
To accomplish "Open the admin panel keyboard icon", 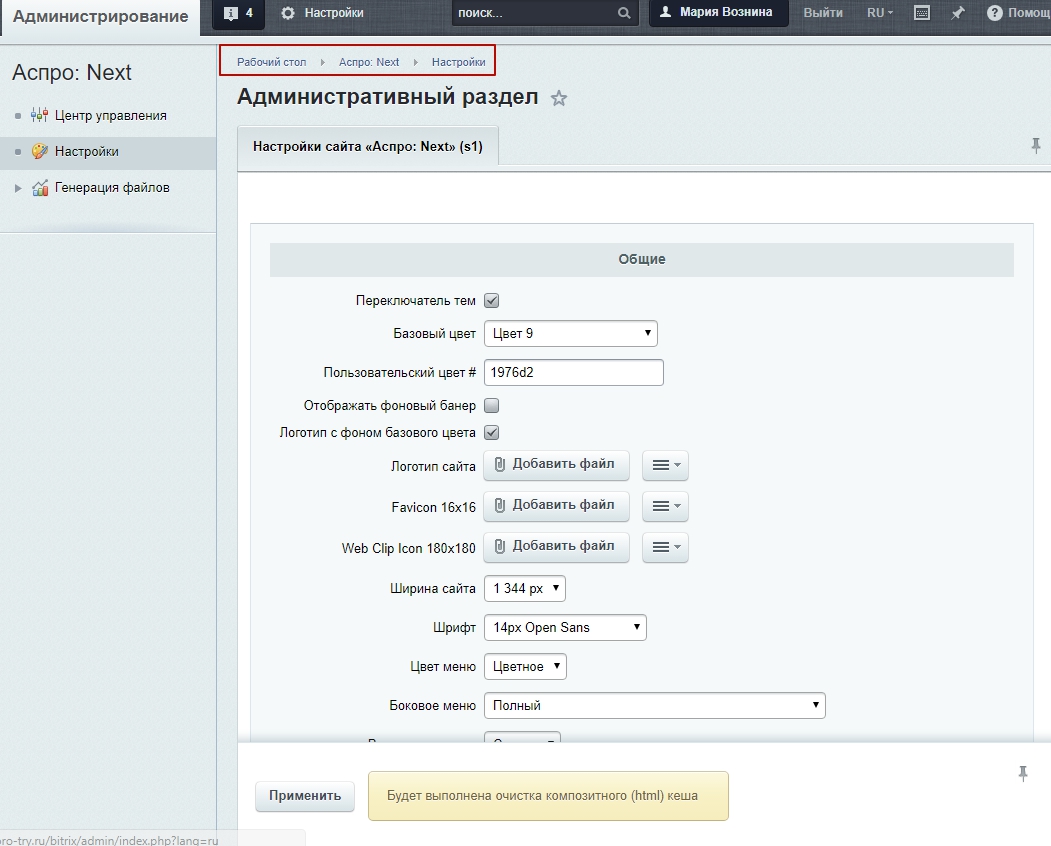I will point(922,13).
